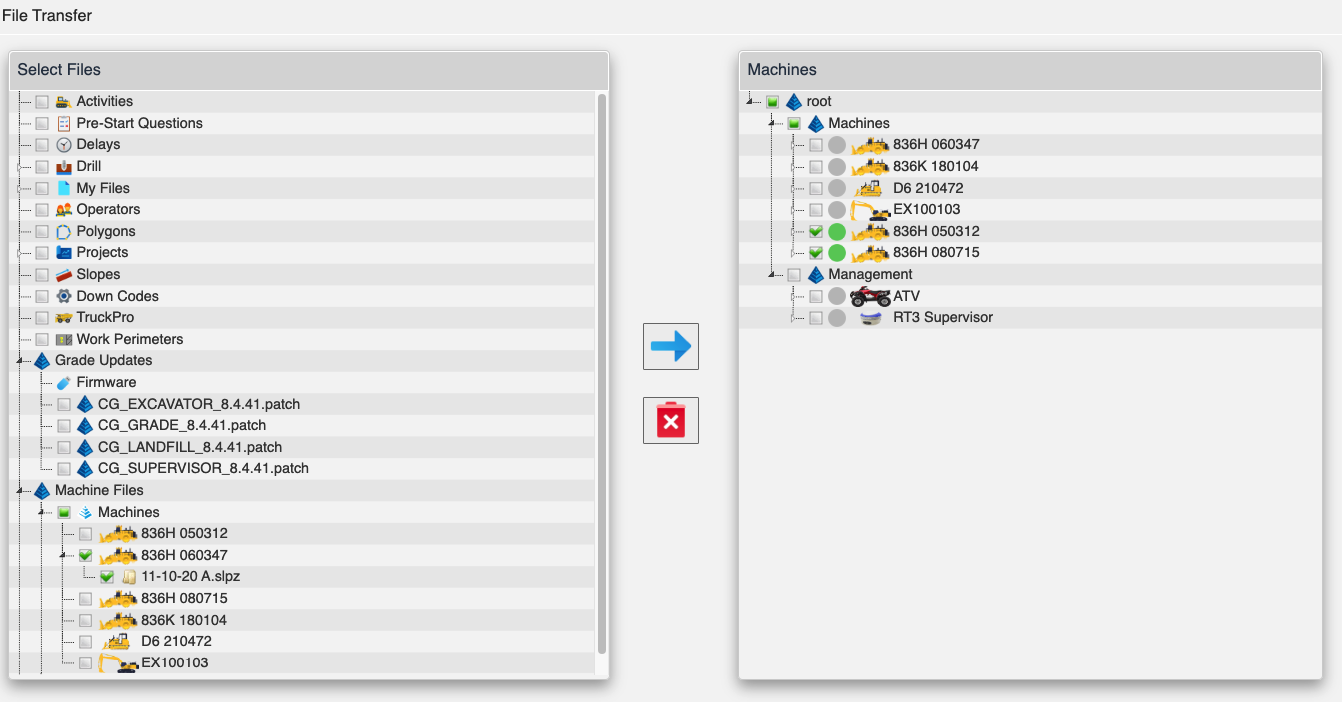Expand the Drill node
Screen dimensions: 1342x702
(x=20, y=166)
